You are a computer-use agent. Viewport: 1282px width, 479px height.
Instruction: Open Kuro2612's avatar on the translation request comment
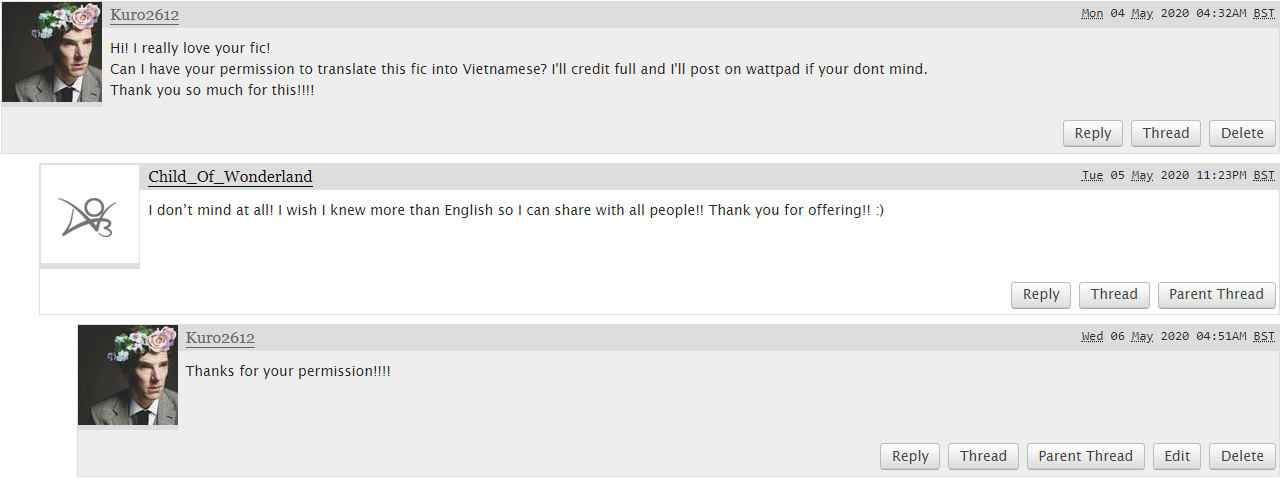click(x=52, y=52)
